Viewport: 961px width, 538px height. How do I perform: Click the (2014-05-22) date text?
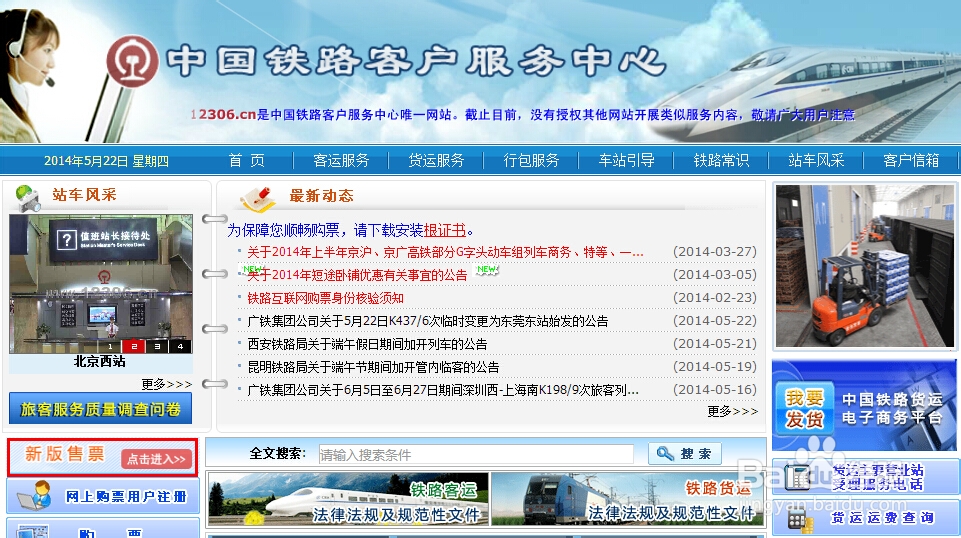point(715,320)
